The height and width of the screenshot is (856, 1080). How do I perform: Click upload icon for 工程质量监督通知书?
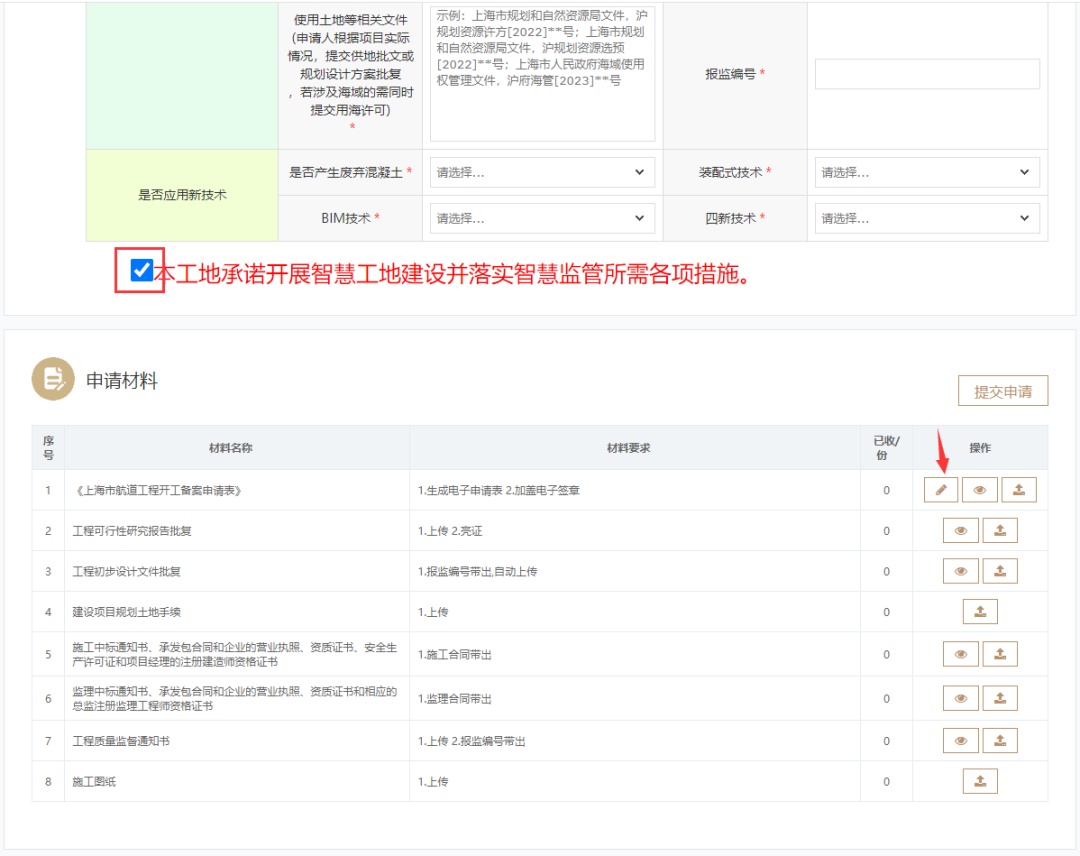coord(999,741)
